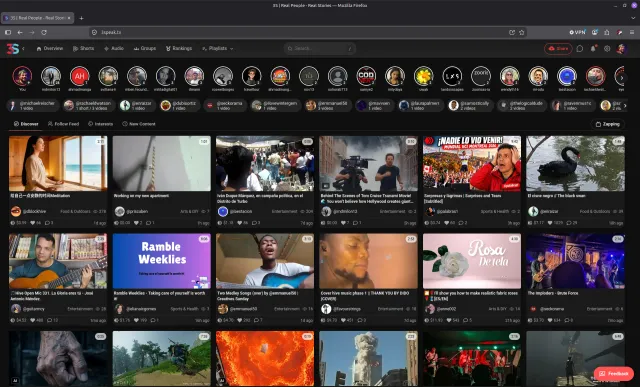Viewport: 640px width, 387px height.
Task: Focus the site search field
Action: [320, 49]
